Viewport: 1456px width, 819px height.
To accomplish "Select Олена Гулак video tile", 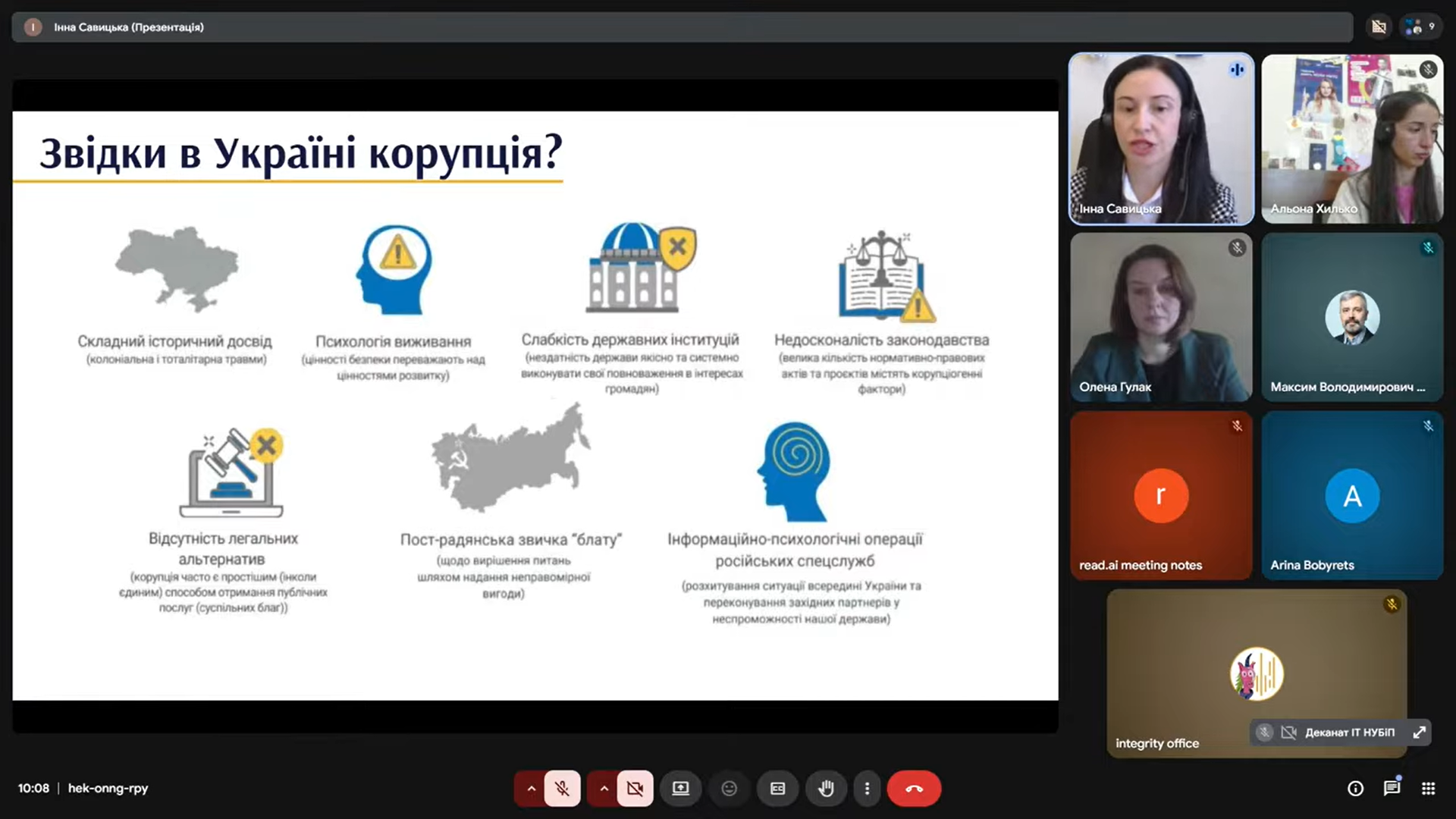I will pos(1160,317).
